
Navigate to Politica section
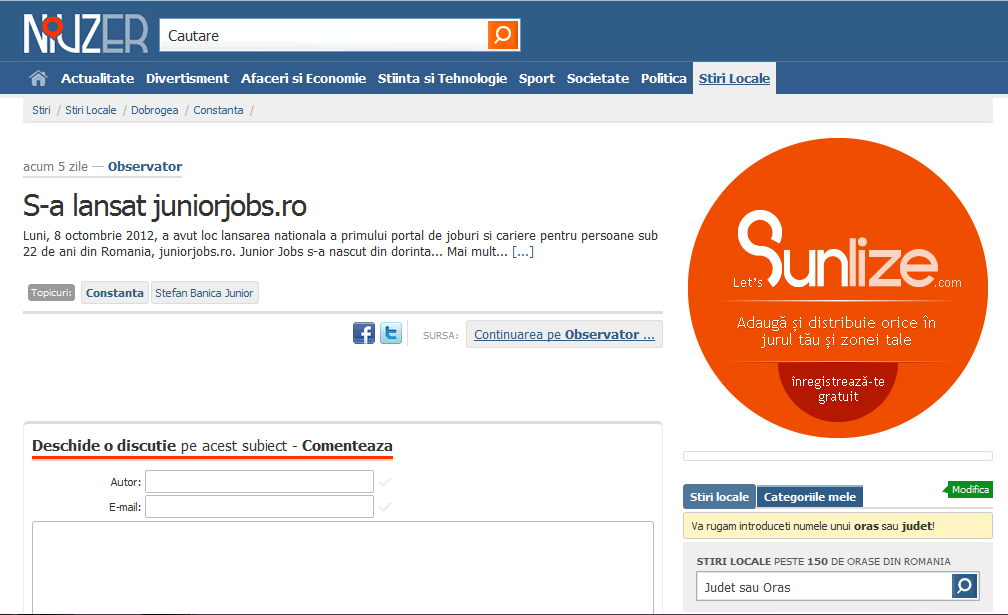pyautogui.click(x=663, y=78)
